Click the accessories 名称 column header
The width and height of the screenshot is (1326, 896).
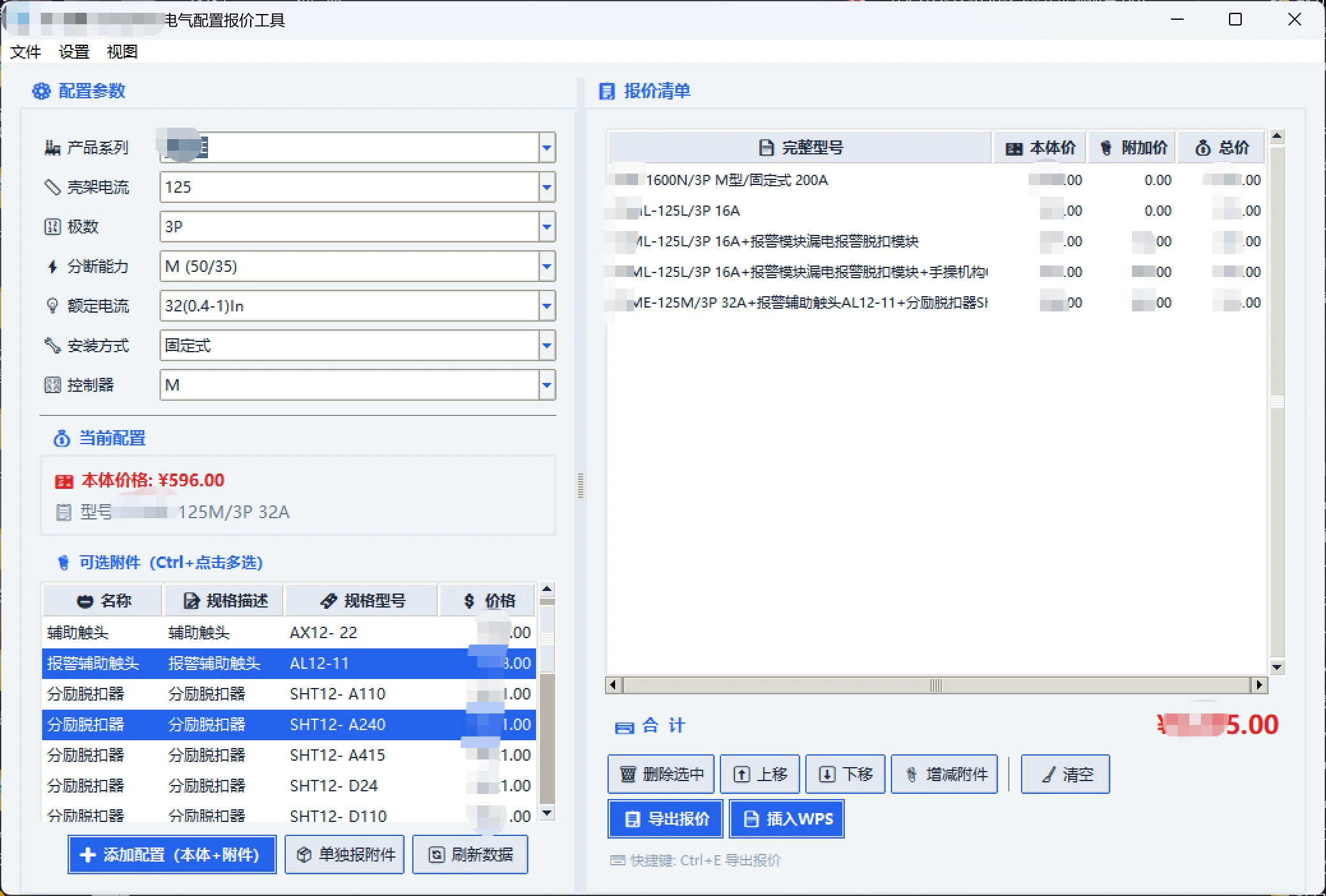103,601
